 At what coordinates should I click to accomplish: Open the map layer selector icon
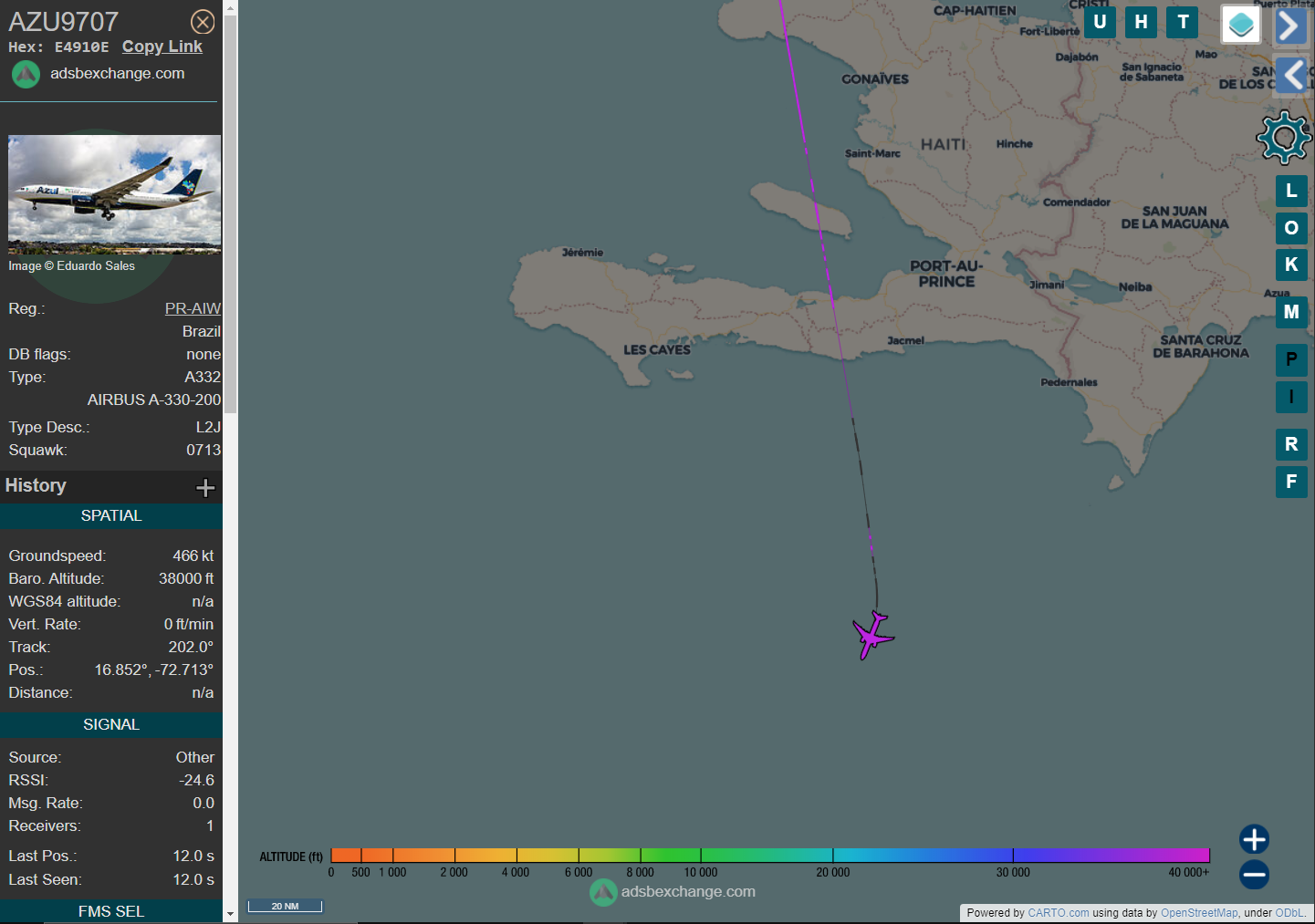tap(1241, 25)
